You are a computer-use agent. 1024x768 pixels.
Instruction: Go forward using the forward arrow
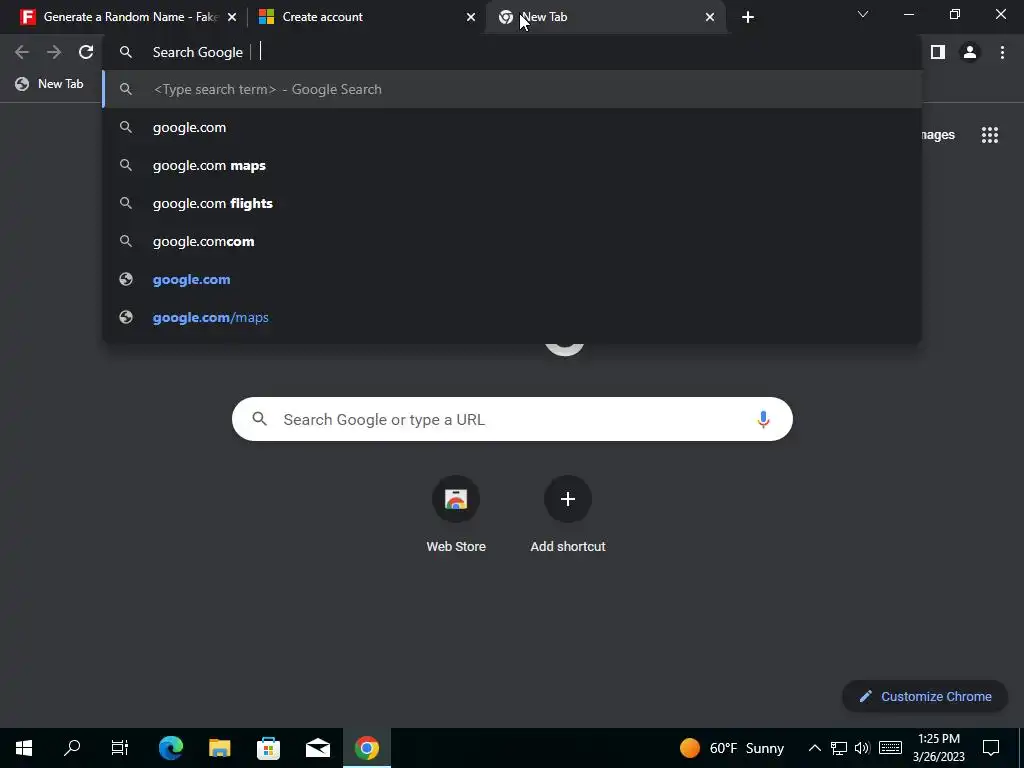tap(54, 52)
